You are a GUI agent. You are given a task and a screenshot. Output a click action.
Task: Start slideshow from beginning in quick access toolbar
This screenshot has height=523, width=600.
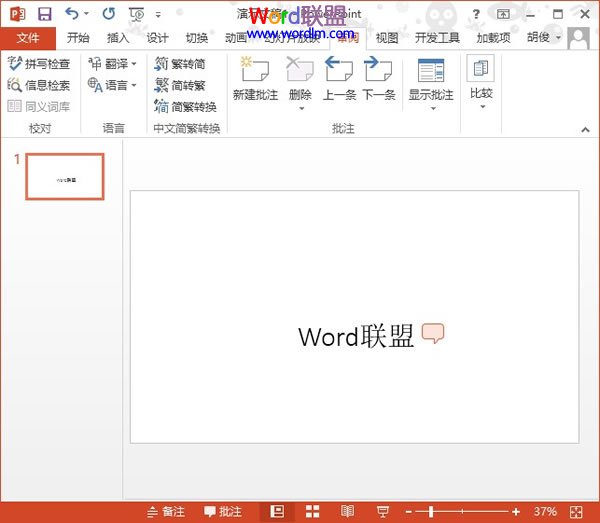pos(137,15)
